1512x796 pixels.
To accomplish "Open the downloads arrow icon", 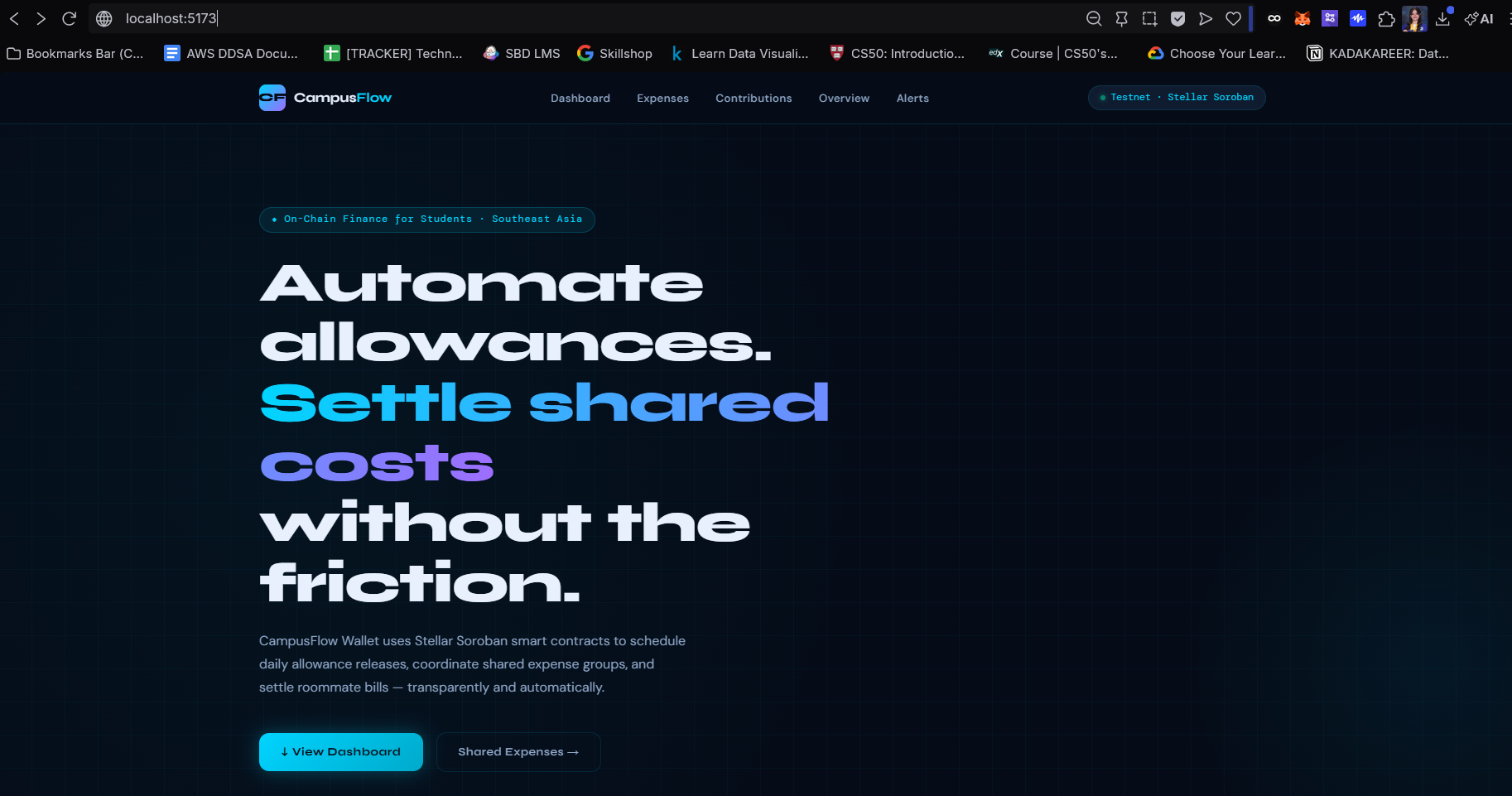I will click(x=1442, y=18).
